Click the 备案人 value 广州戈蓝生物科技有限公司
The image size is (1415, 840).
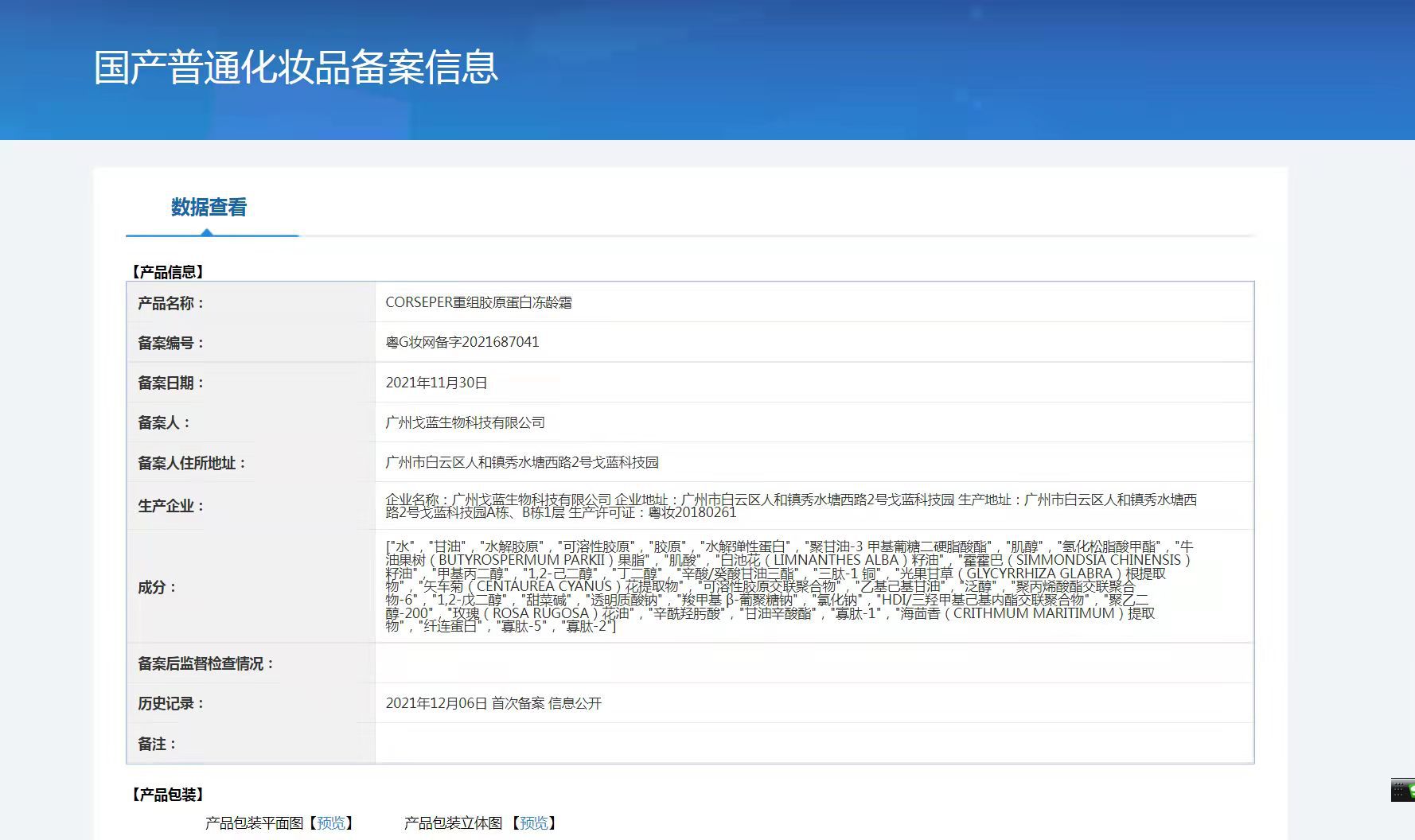(x=466, y=422)
